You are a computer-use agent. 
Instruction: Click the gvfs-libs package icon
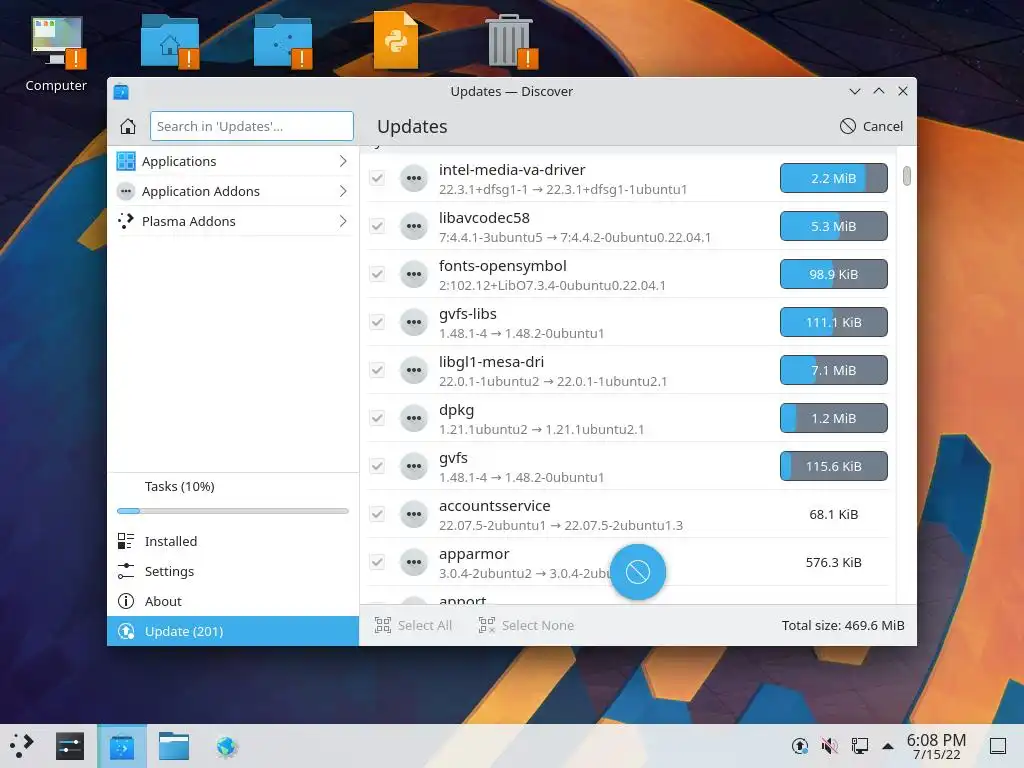click(x=414, y=323)
